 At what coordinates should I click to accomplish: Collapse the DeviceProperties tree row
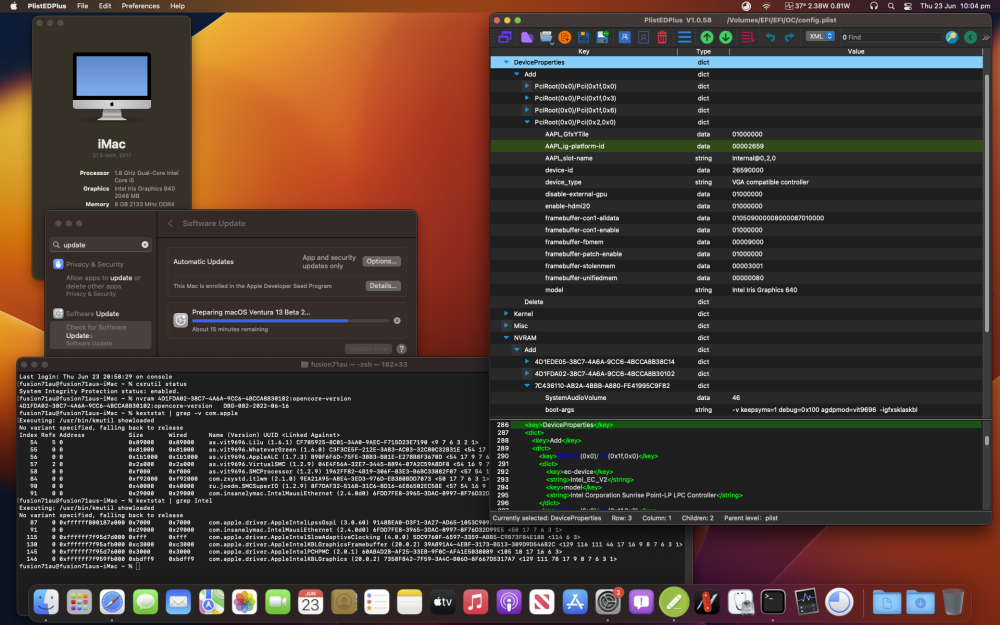(506, 62)
